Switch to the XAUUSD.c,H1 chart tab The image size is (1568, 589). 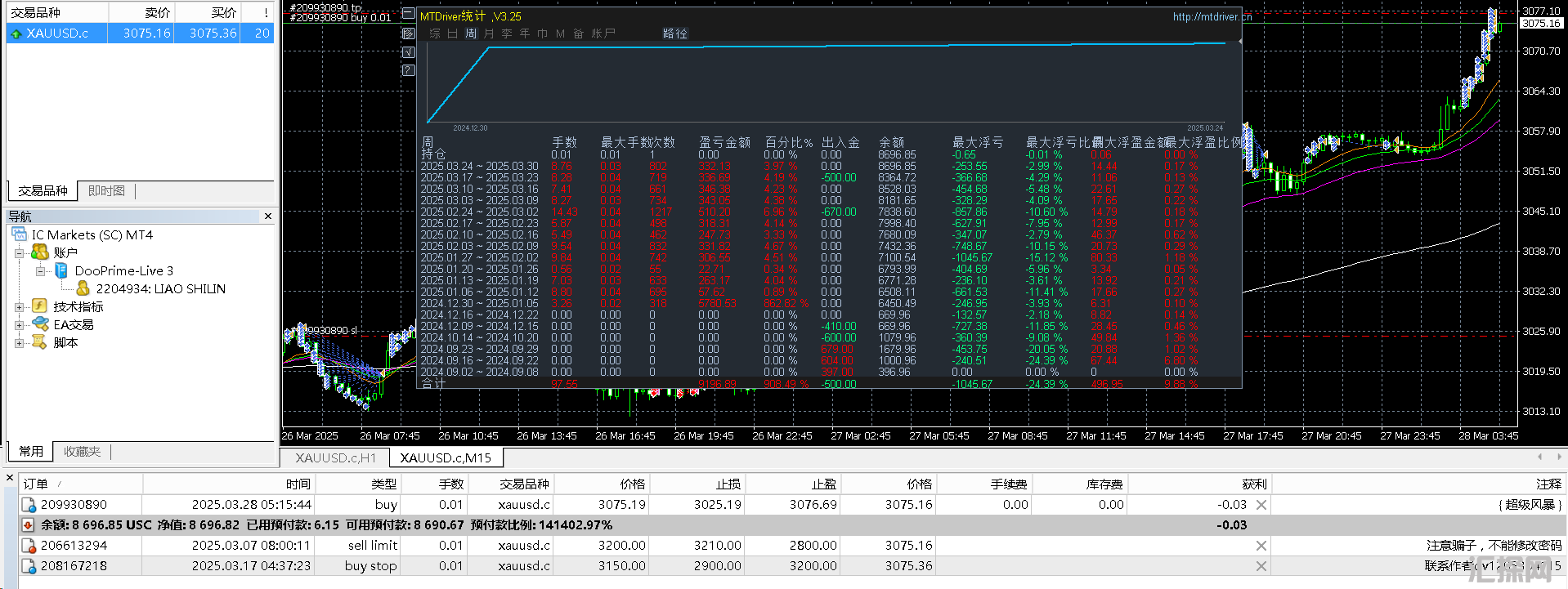click(335, 457)
